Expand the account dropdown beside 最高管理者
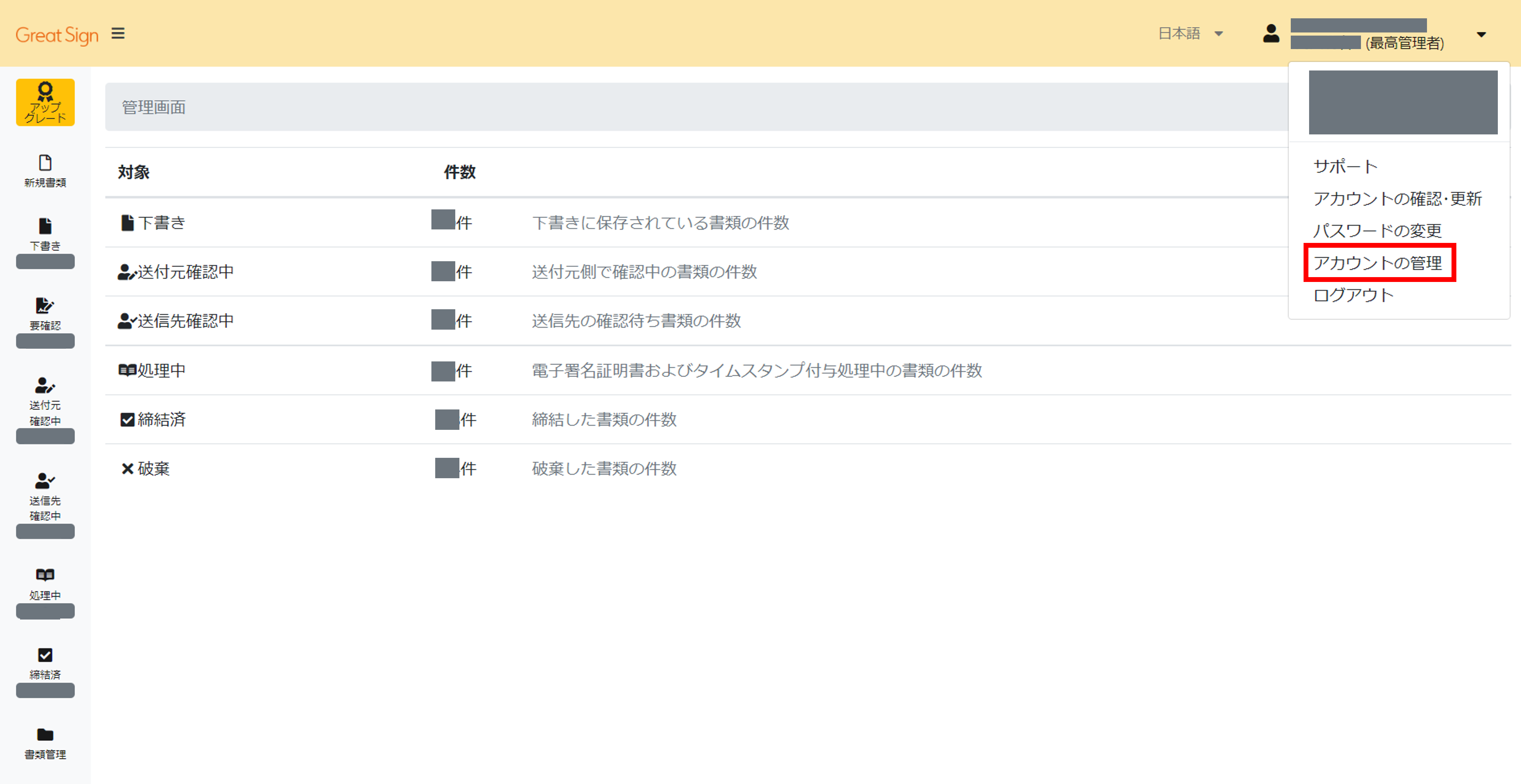The height and width of the screenshot is (784, 1521). pos(1482,34)
